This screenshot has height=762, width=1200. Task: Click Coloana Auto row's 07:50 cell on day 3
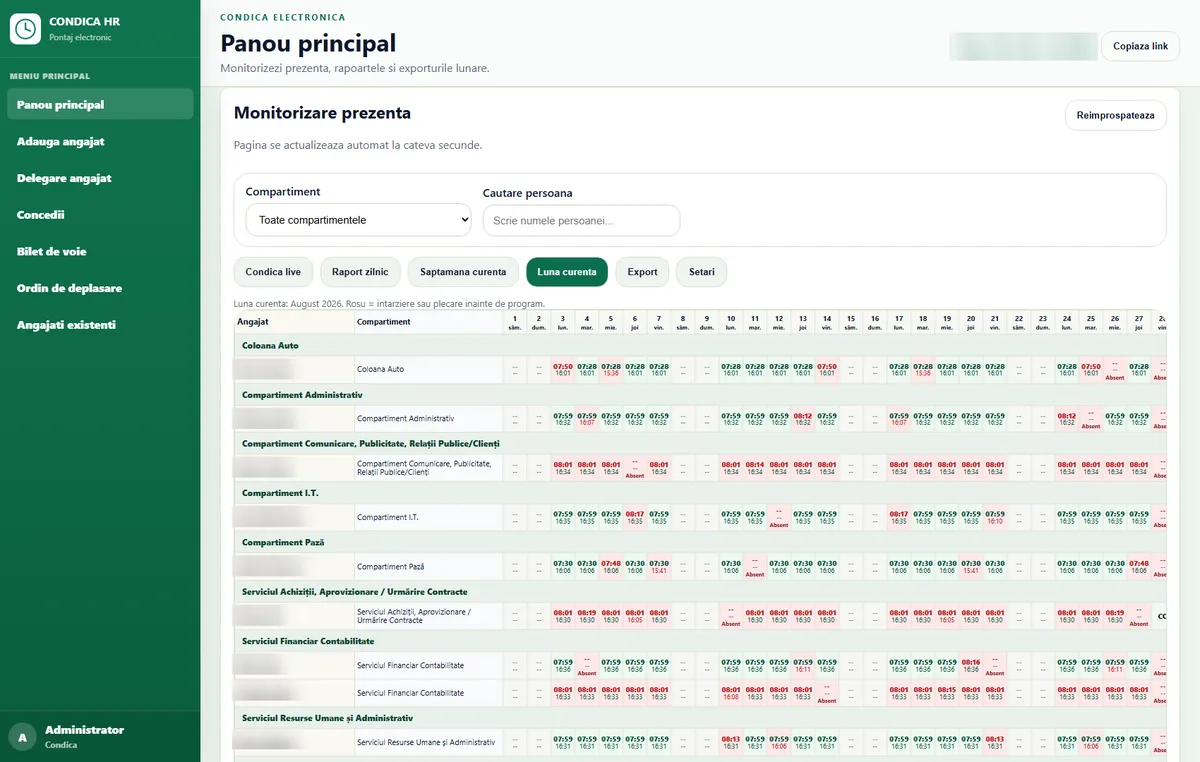(563, 369)
